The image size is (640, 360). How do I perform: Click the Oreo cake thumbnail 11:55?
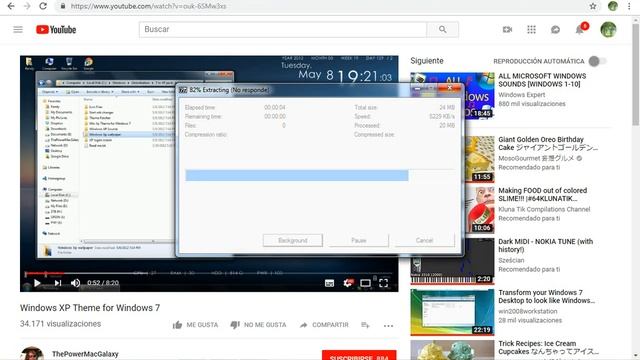point(479,159)
